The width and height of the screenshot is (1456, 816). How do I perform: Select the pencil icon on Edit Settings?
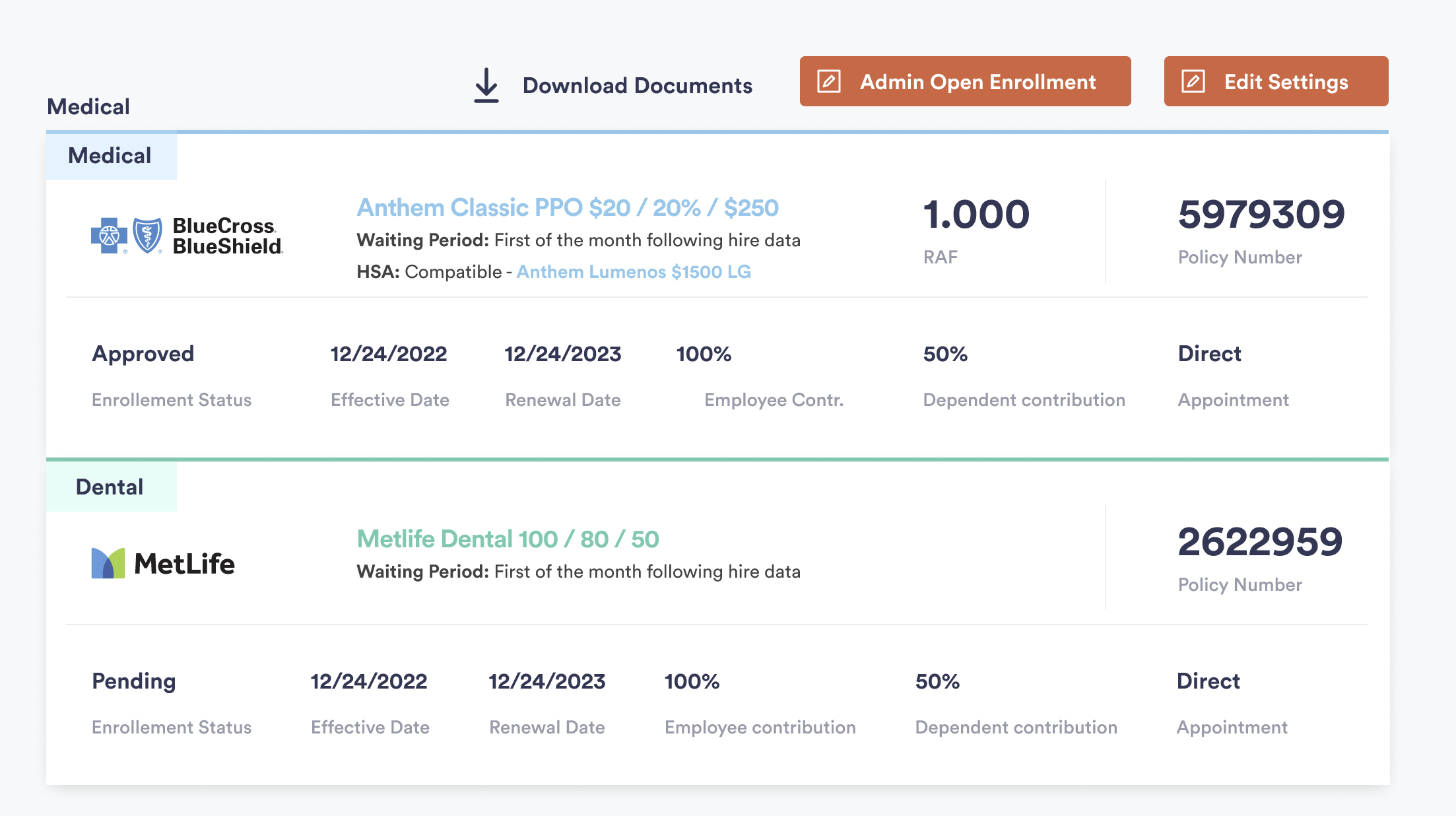[1192, 81]
